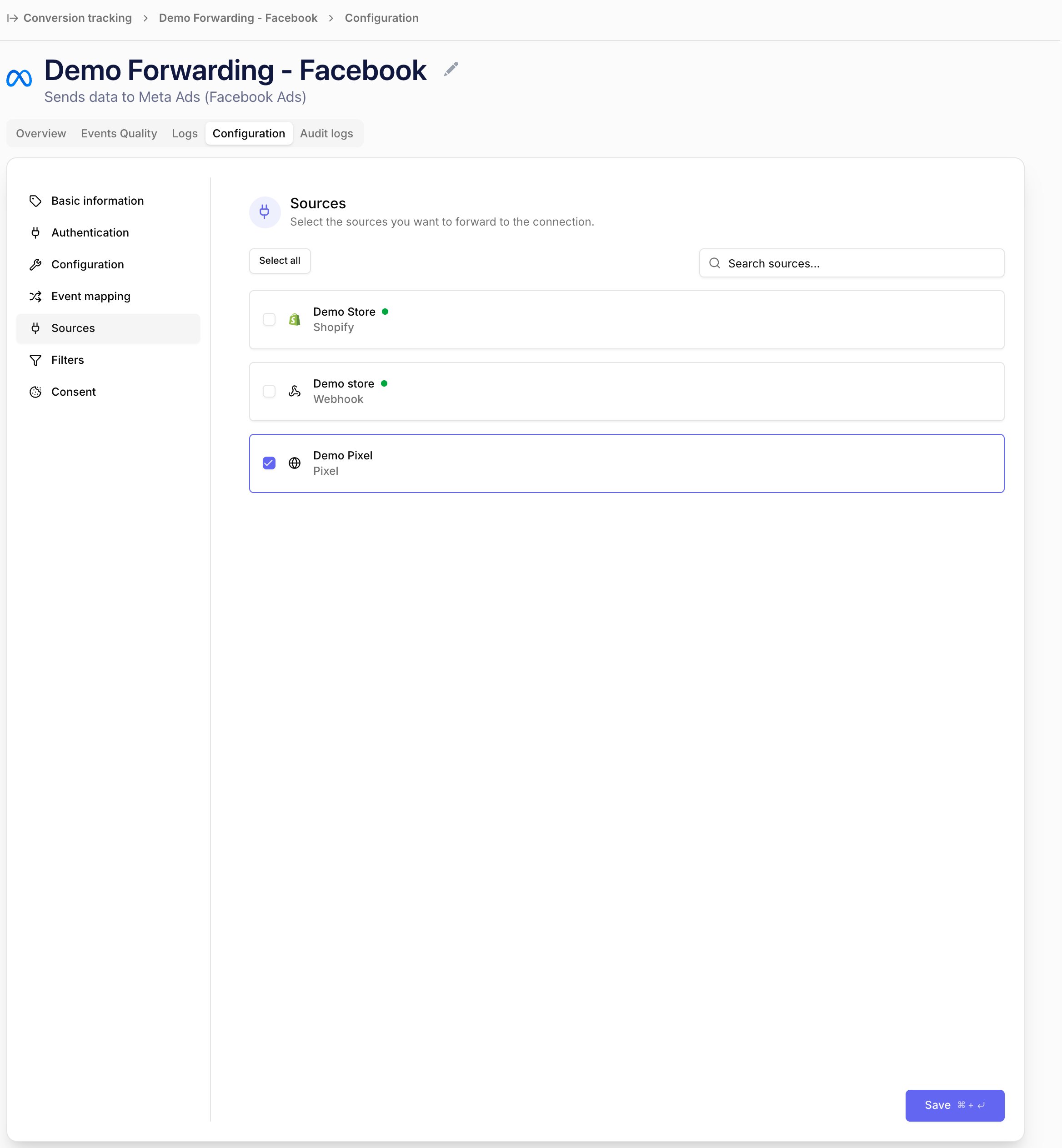Open the Filters section
1062x1148 pixels.
(108, 360)
